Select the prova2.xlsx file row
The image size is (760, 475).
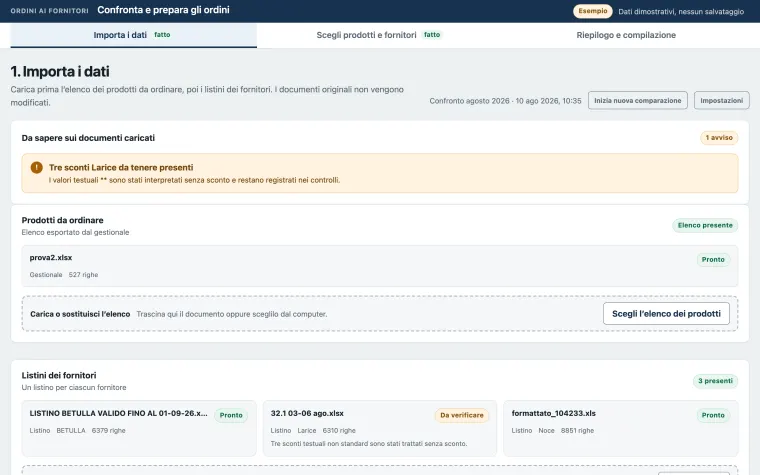tap(380, 266)
